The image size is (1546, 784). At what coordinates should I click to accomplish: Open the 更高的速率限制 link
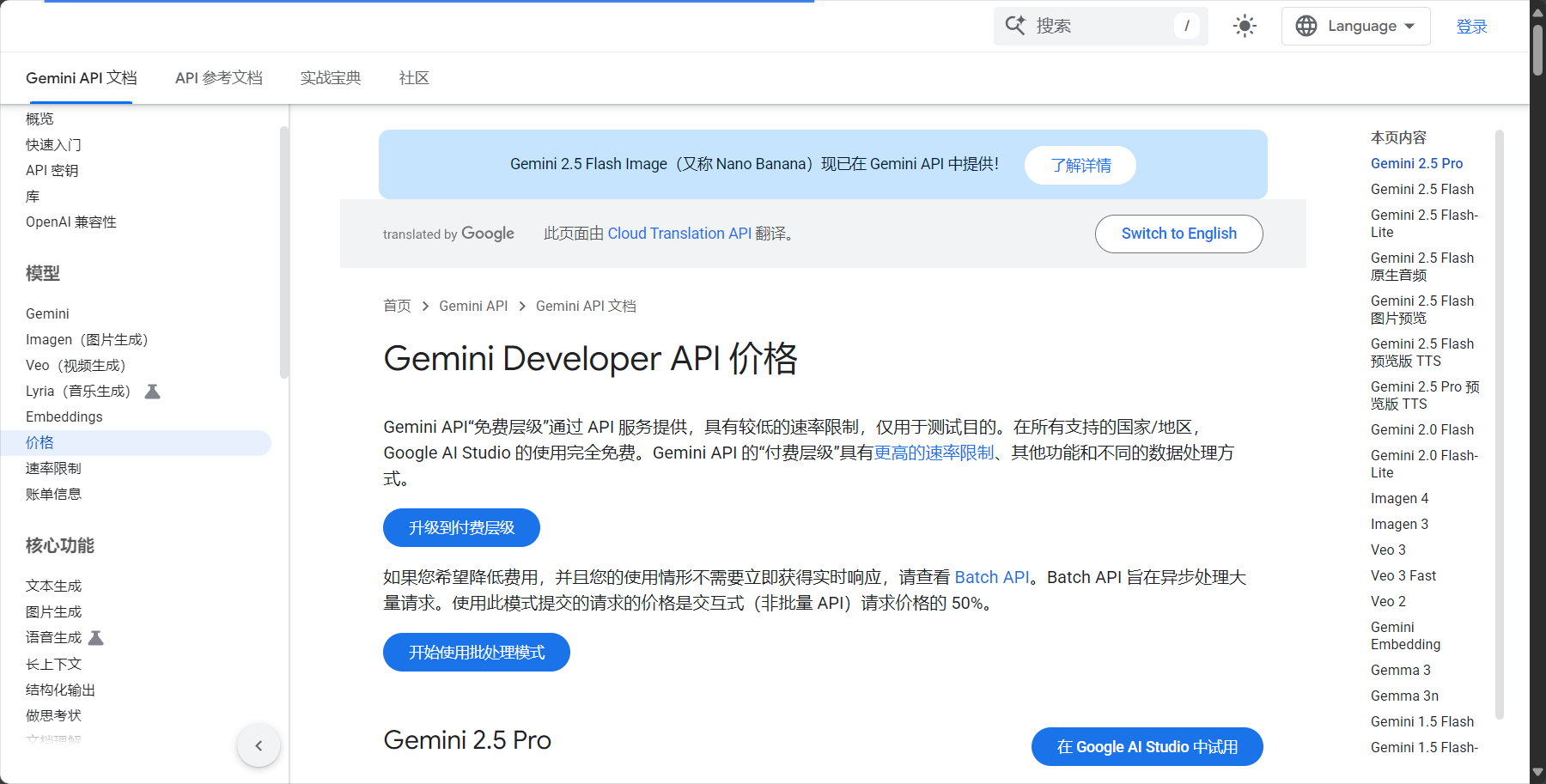tap(934, 453)
